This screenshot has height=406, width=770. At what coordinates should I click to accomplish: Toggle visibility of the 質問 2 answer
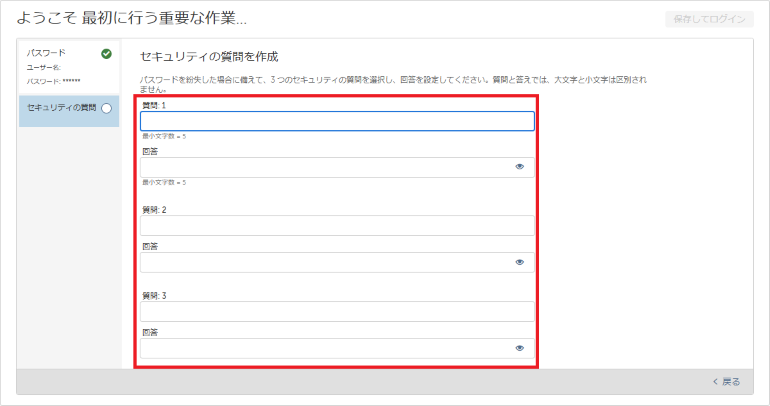520,262
